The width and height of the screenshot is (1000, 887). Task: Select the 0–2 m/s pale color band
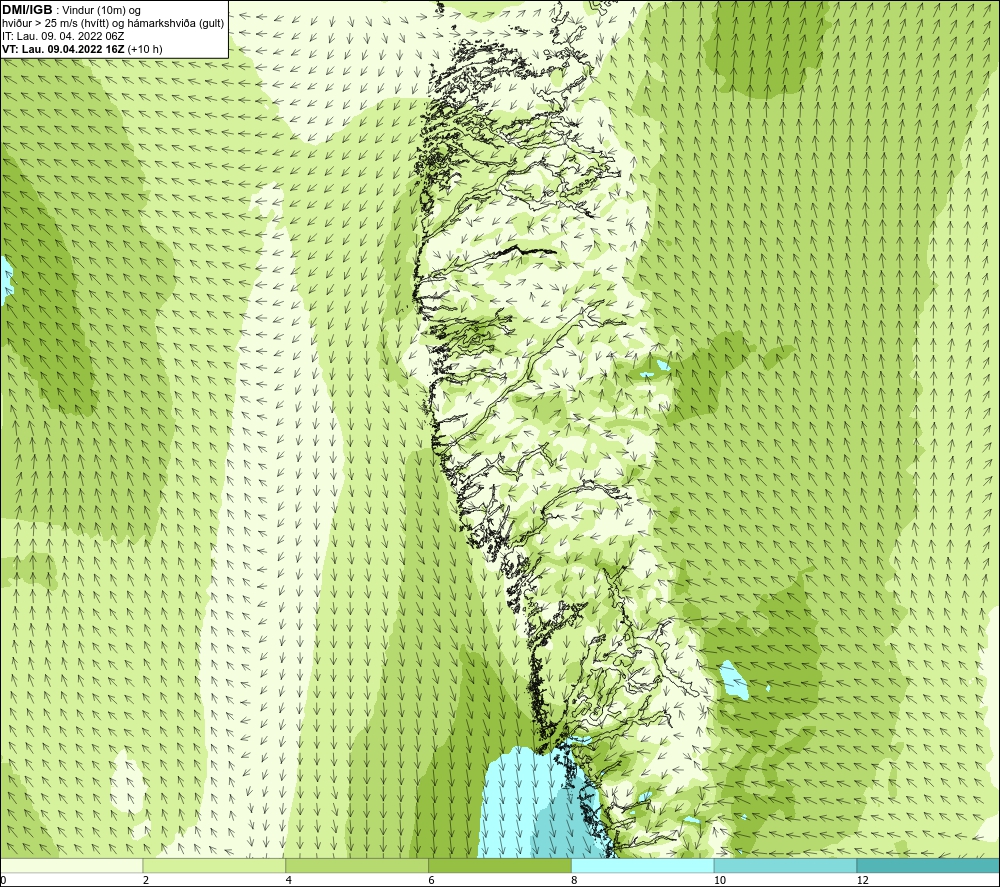pos(71,865)
